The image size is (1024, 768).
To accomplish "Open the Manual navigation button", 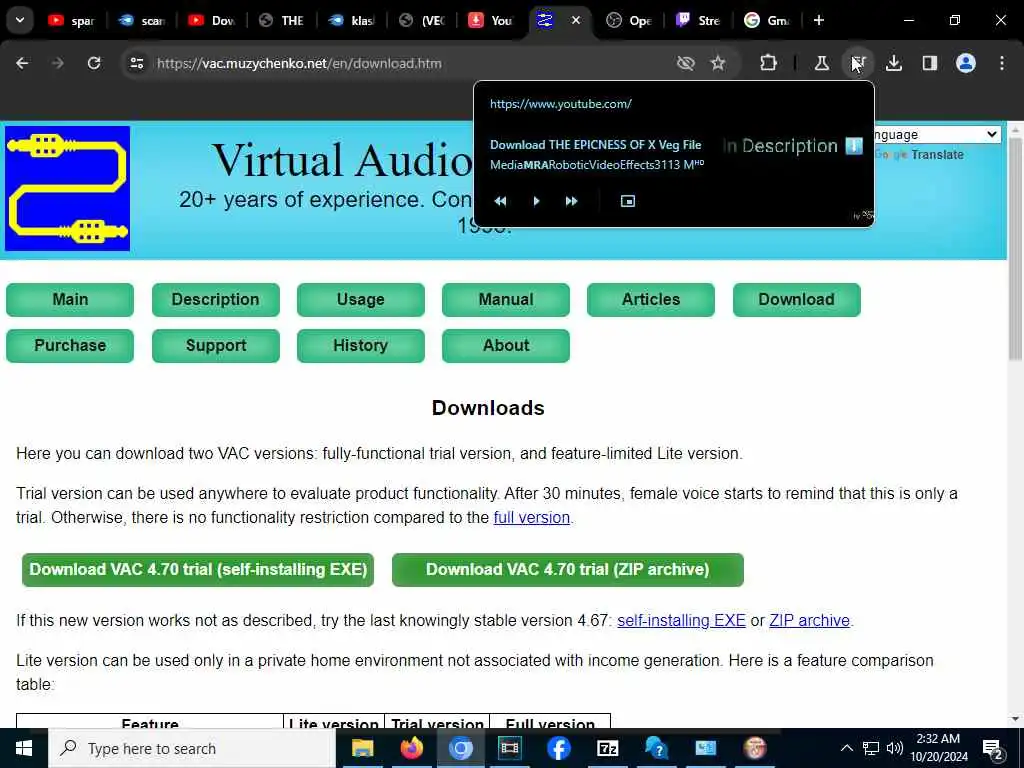I will click(505, 300).
